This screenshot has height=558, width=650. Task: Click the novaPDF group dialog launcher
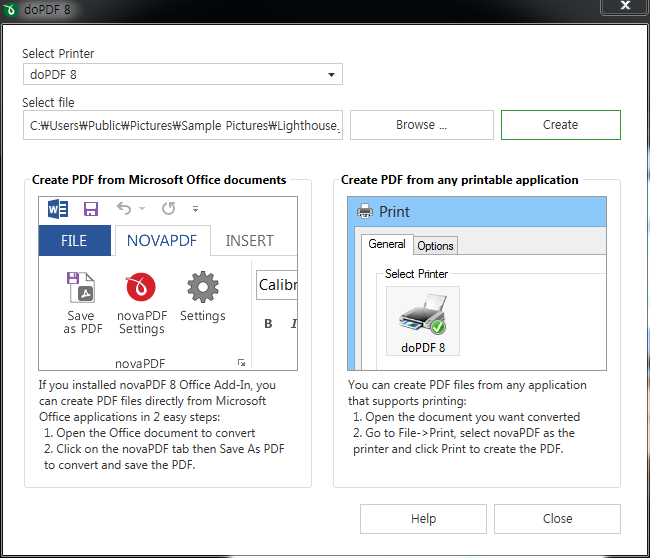(x=241, y=363)
